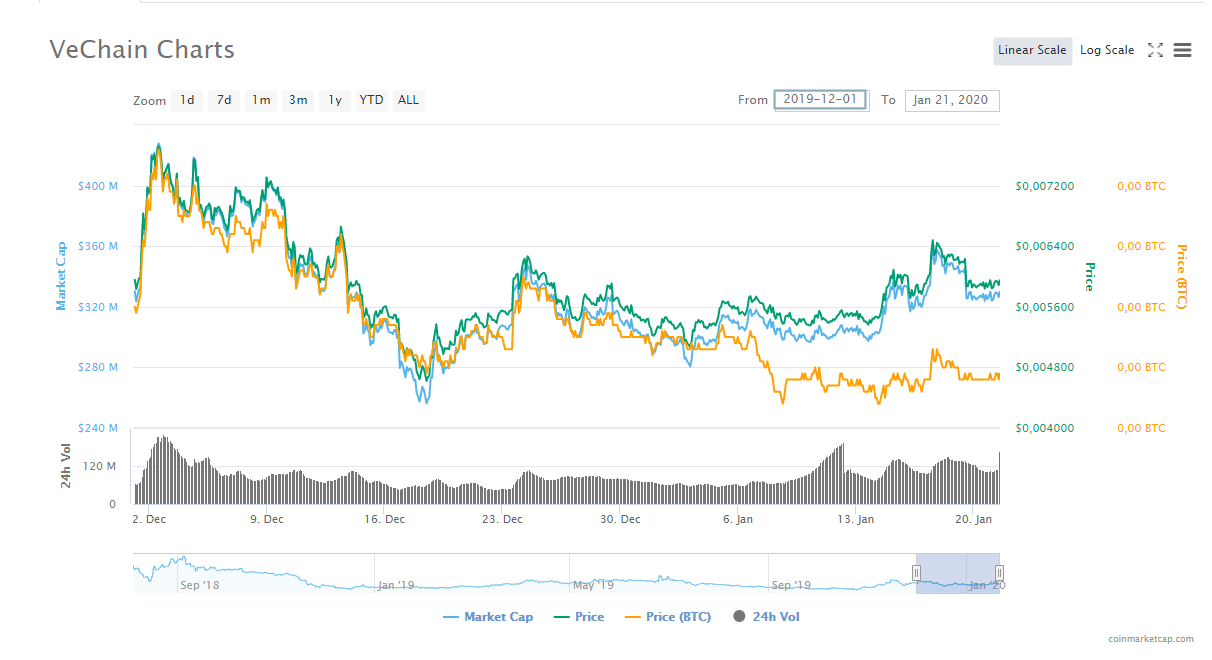Click the $0,004000 price axis label
The height and width of the screenshot is (660, 1212).
(1045, 428)
